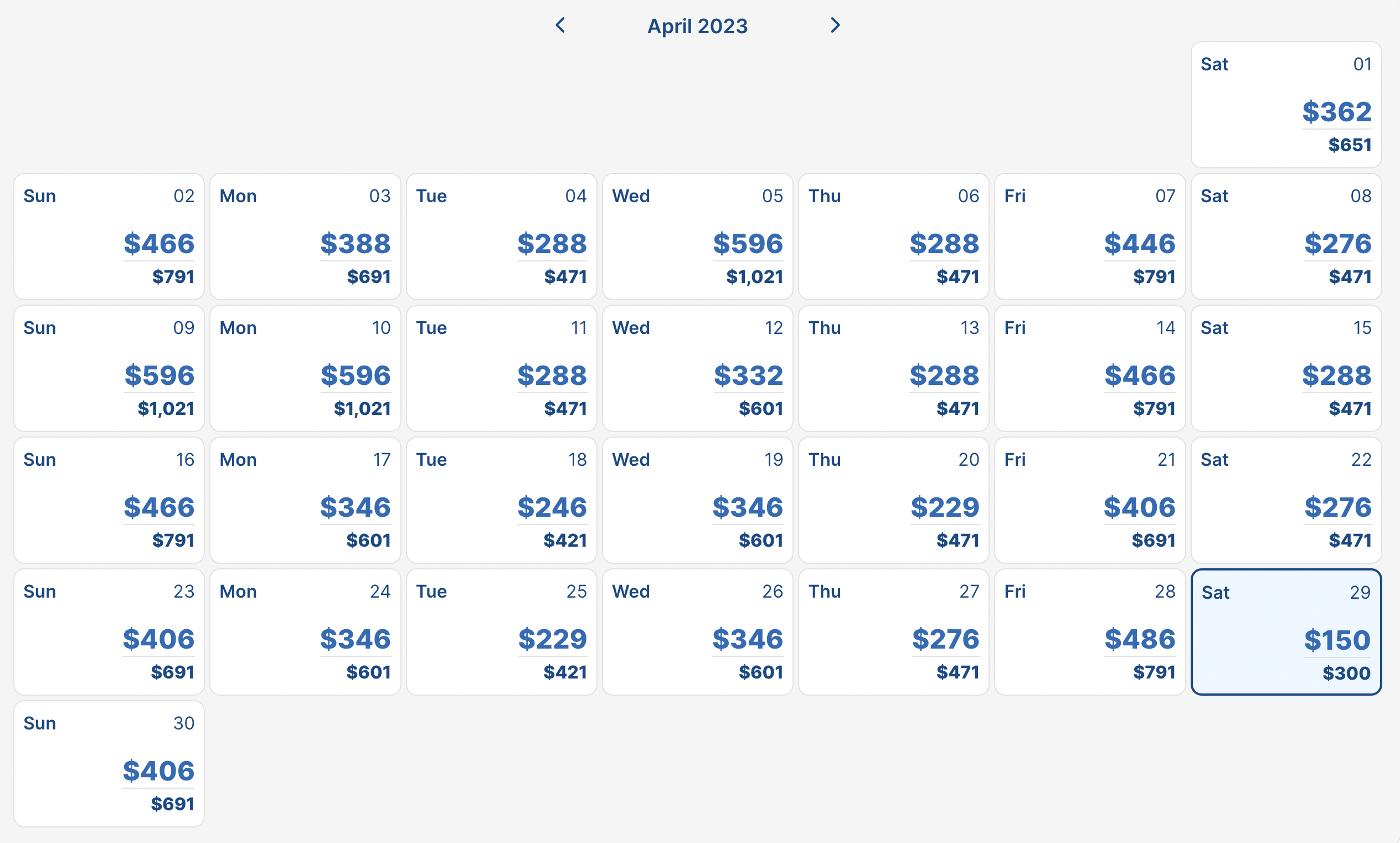Choose Sunday 30 priced $406
This screenshot has width=1400, height=843.
tap(109, 763)
